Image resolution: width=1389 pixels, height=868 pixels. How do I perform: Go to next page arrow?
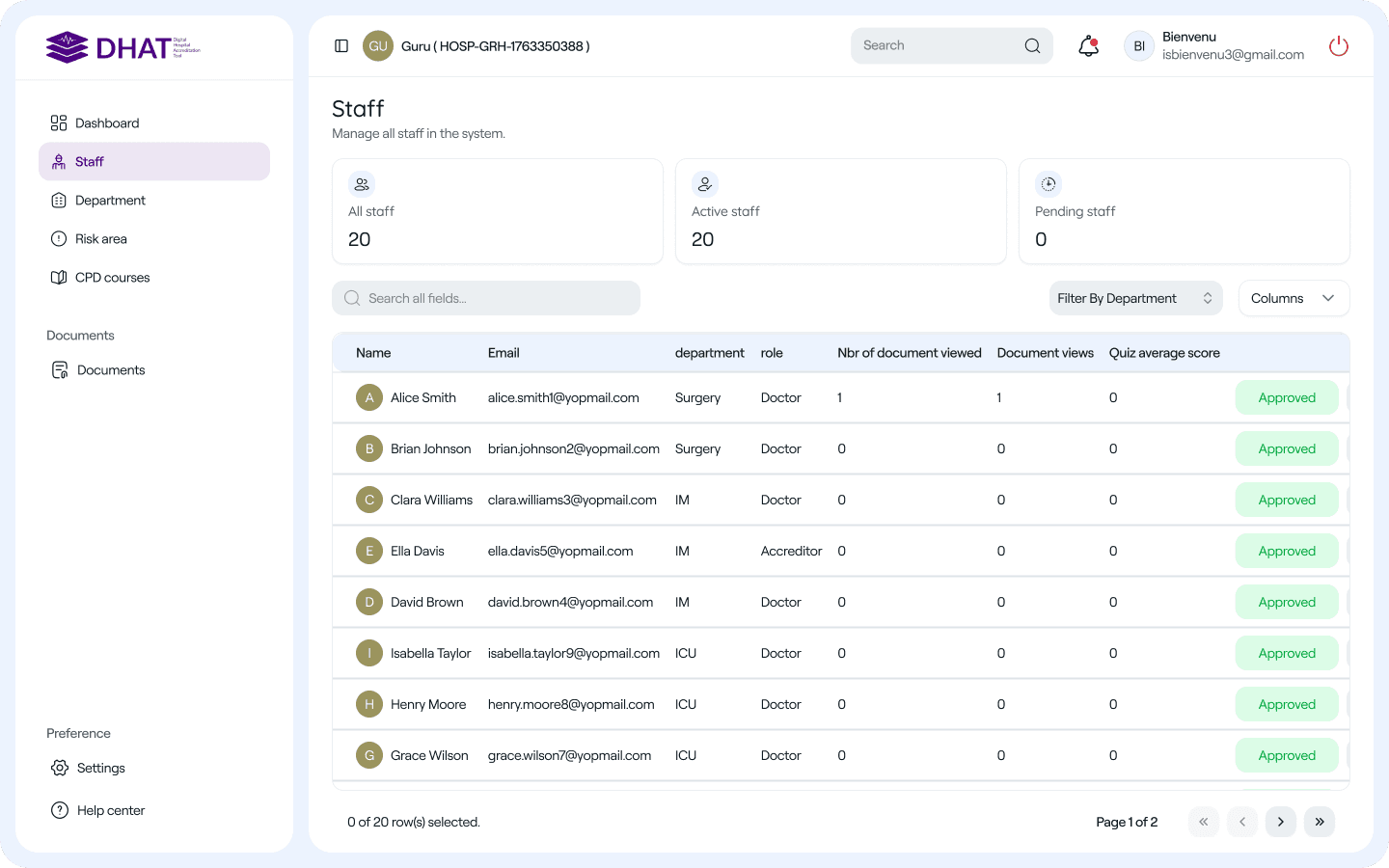[1280, 822]
